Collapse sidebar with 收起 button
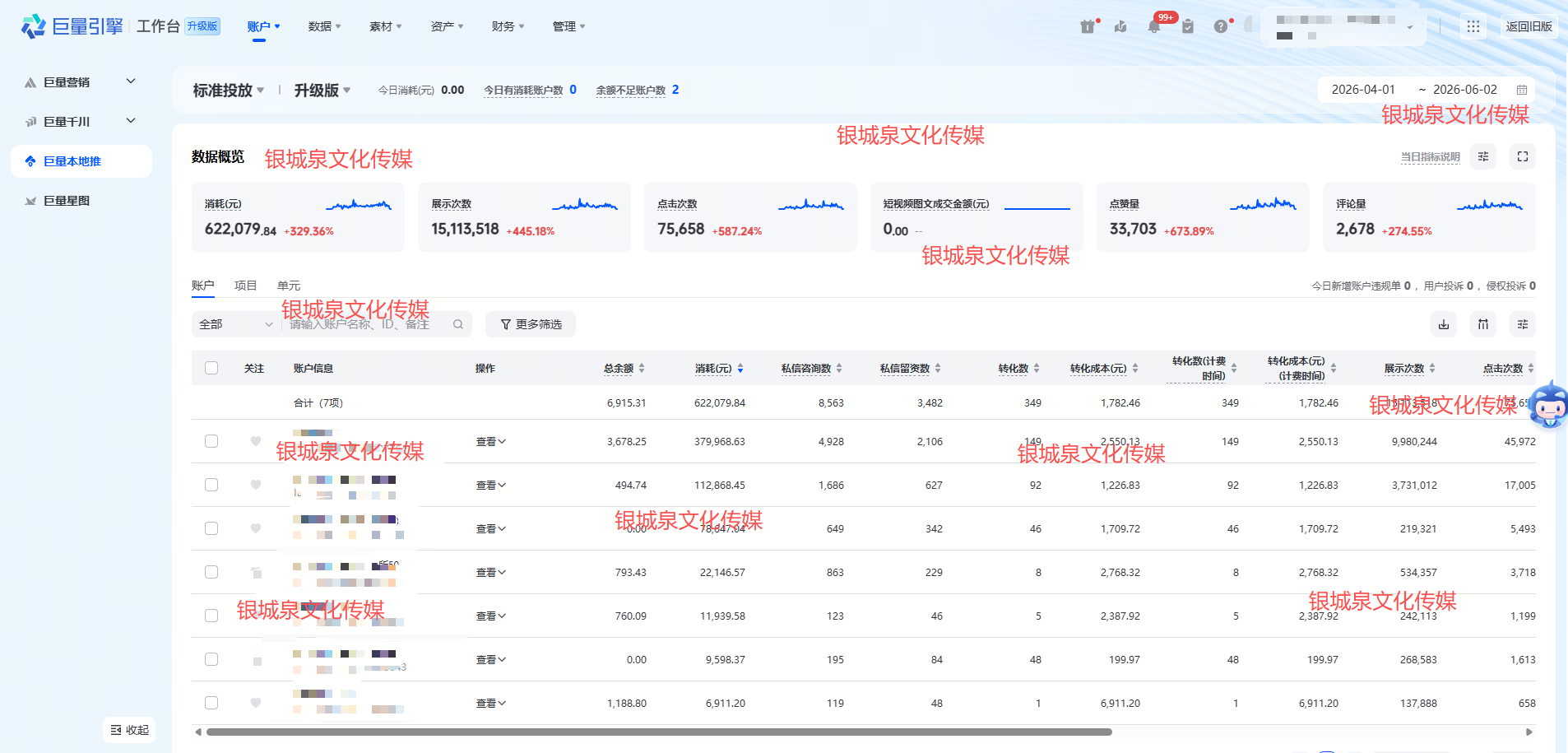 [x=130, y=730]
